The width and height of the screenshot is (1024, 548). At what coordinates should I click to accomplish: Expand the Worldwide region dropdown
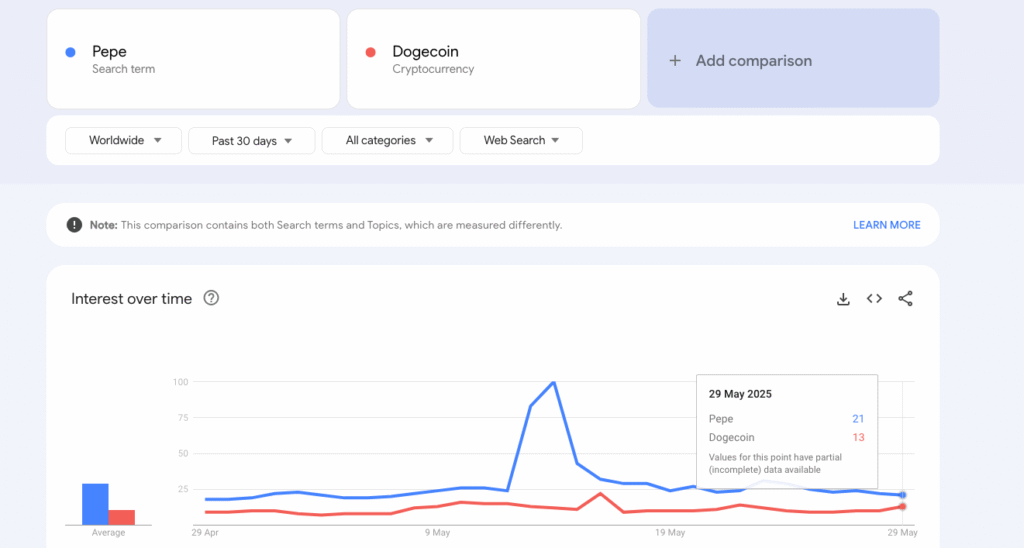(124, 141)
